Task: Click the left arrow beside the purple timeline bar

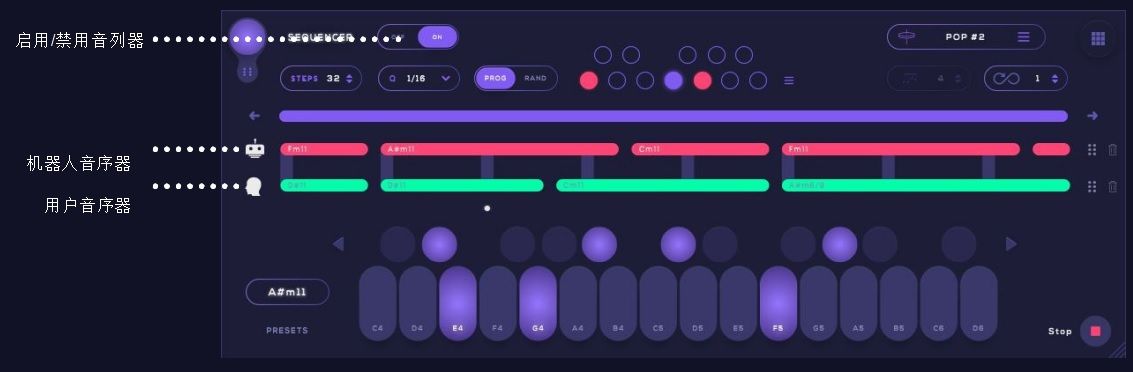Action: pos(254,116)
